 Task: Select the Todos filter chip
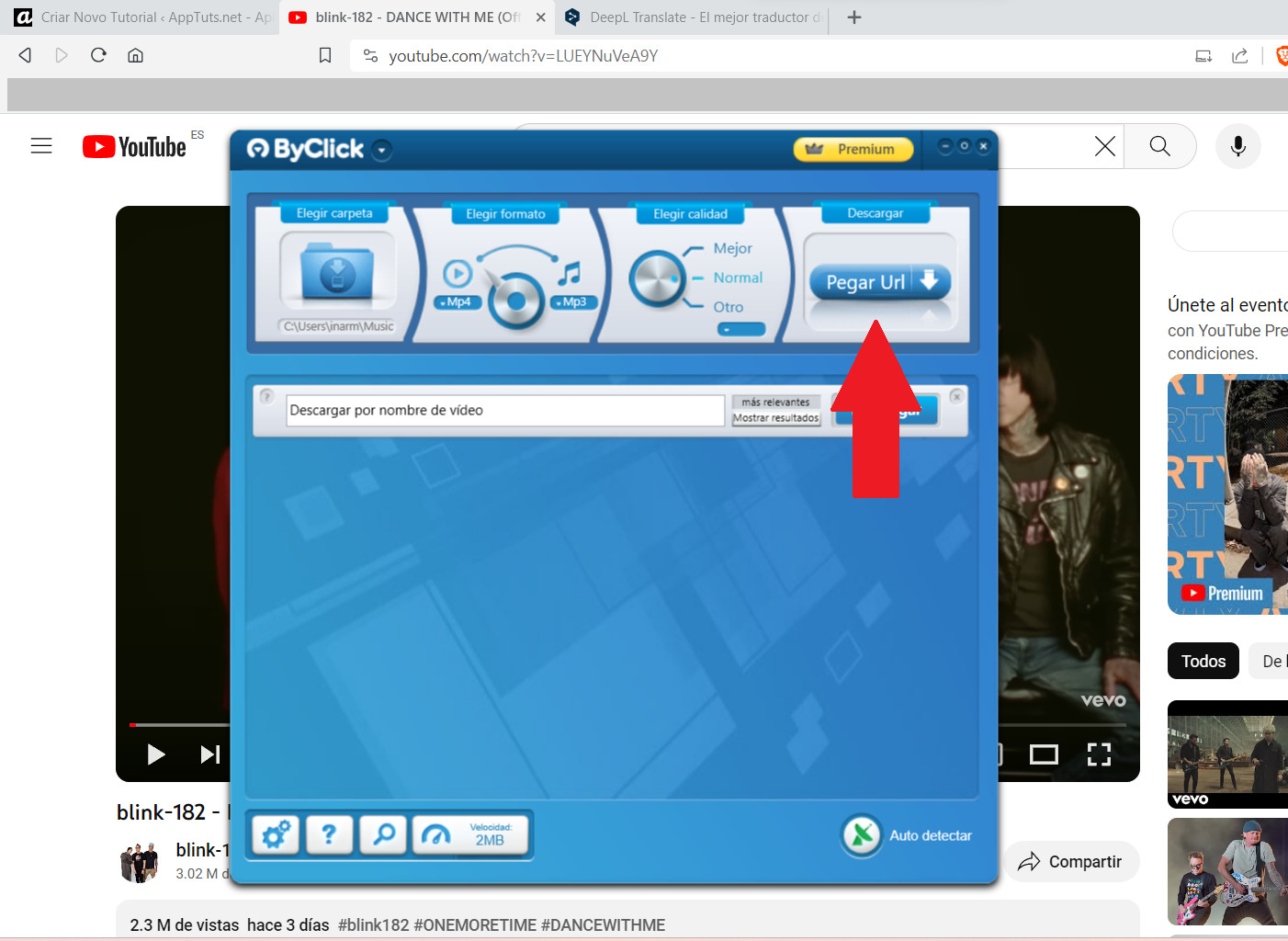(x=1203, y=662)
